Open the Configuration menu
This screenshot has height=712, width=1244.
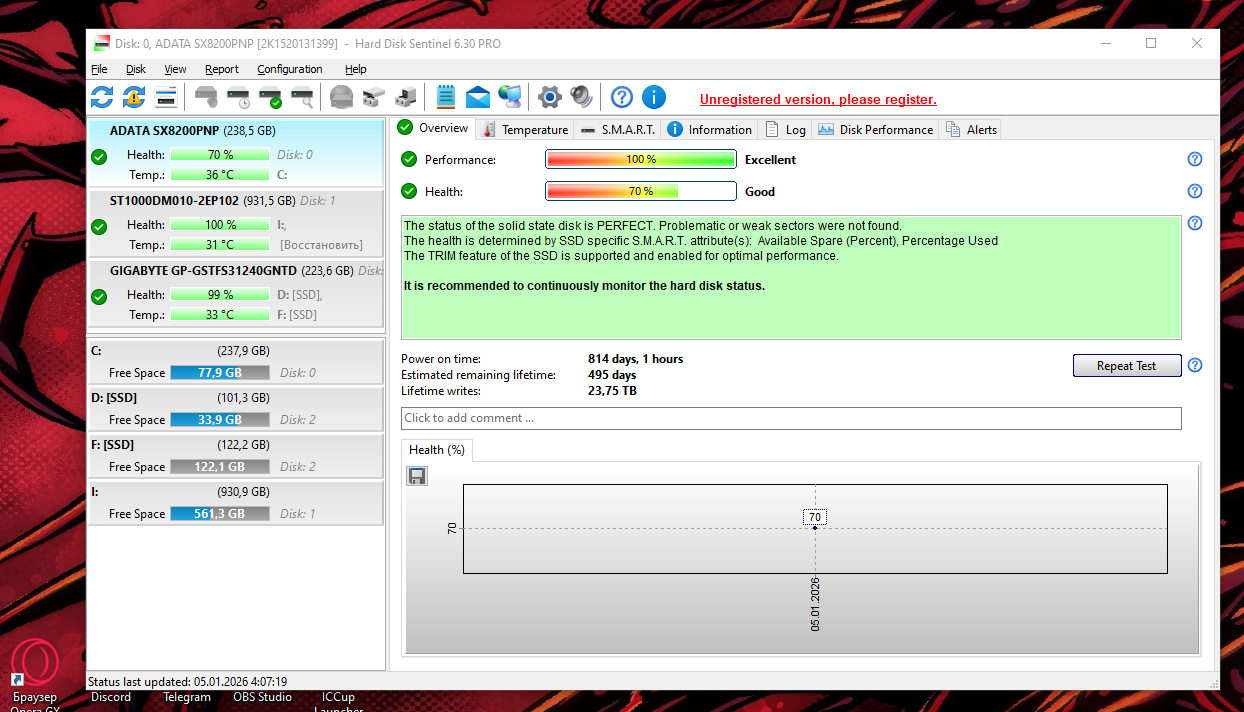(290, 69)
